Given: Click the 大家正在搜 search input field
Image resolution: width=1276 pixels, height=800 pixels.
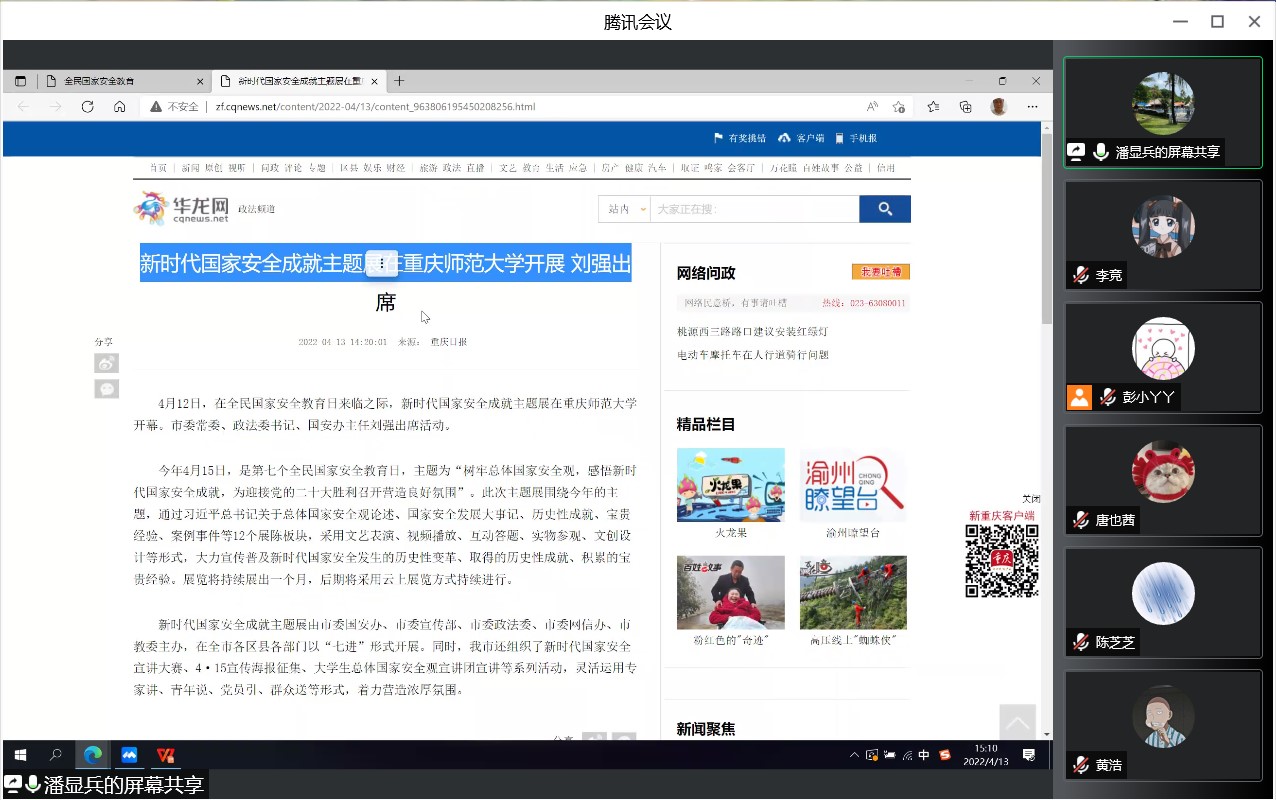Looking at the screenshot, I should 753,209.
